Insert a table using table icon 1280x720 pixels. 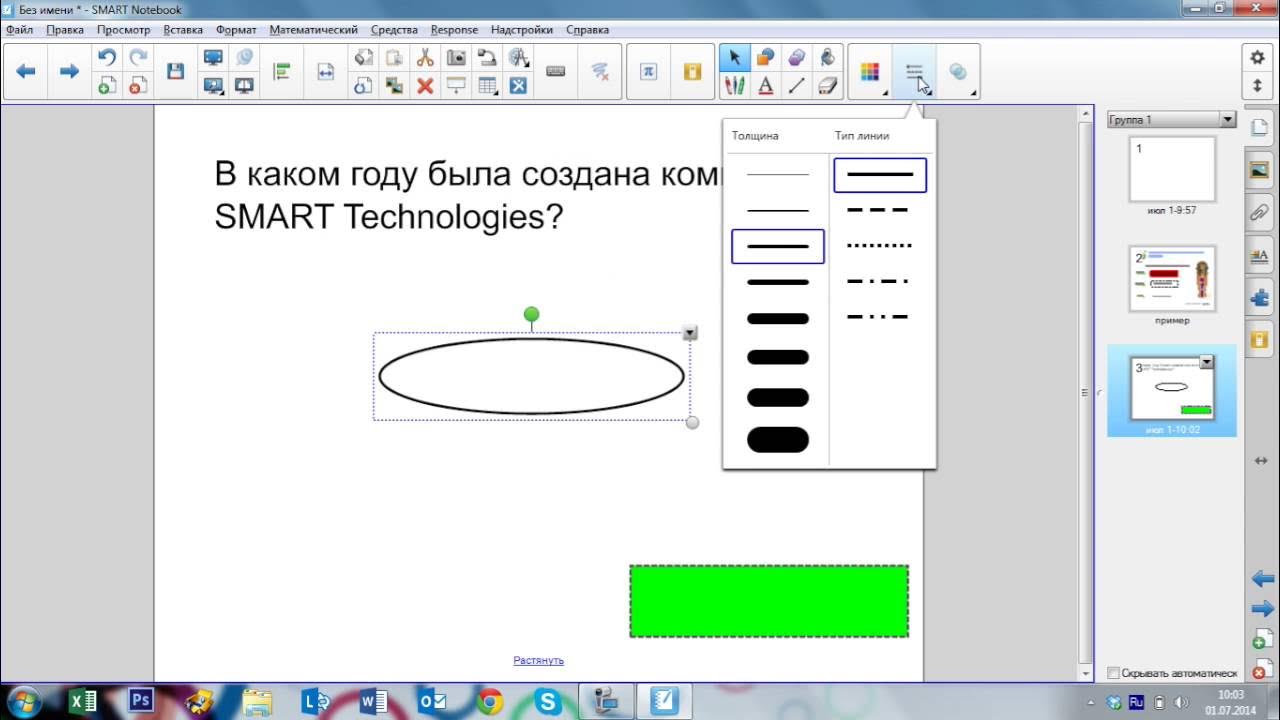(x=487, y=86)
